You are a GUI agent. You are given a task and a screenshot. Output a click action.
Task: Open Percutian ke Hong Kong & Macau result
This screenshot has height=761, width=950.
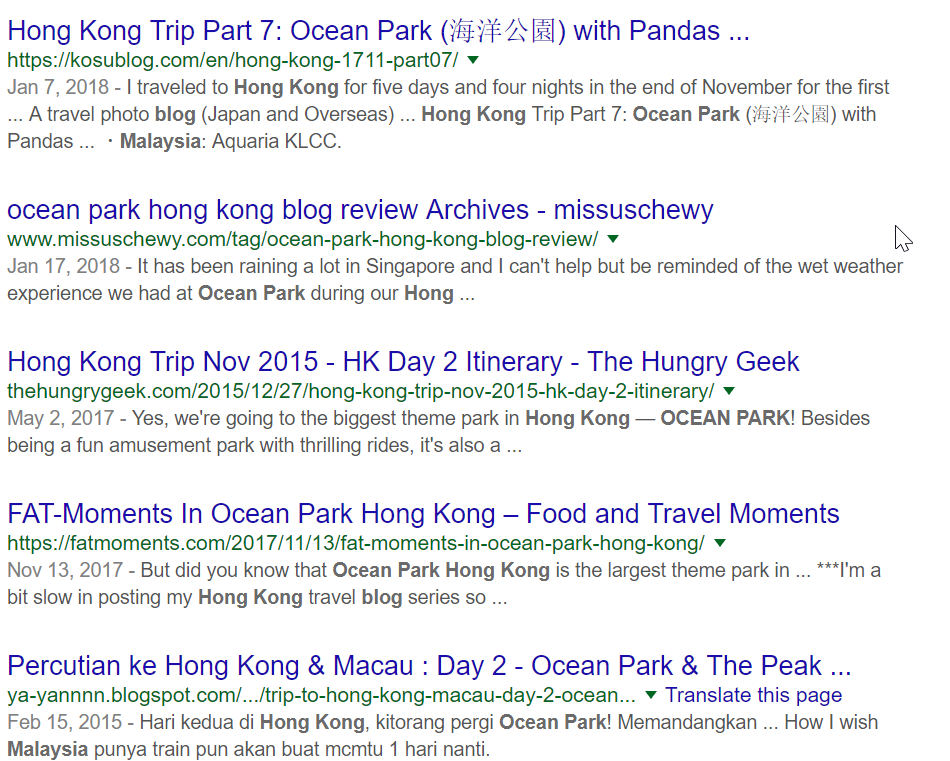tap(429, 666)
